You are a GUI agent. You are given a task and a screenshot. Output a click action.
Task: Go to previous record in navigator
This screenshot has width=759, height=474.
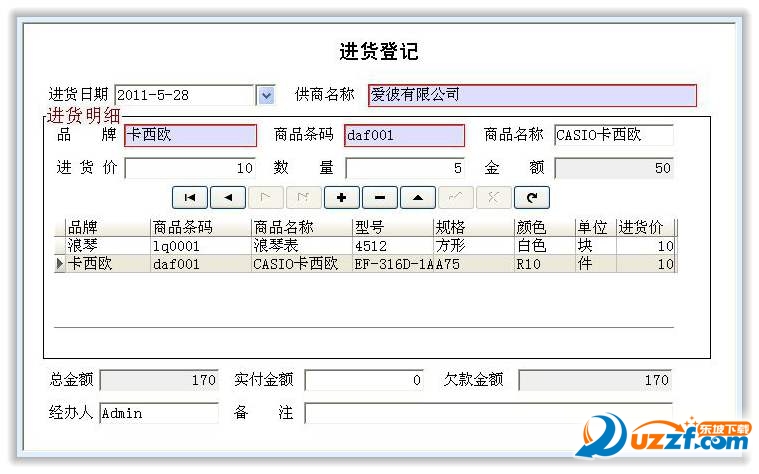coord(228,198)
